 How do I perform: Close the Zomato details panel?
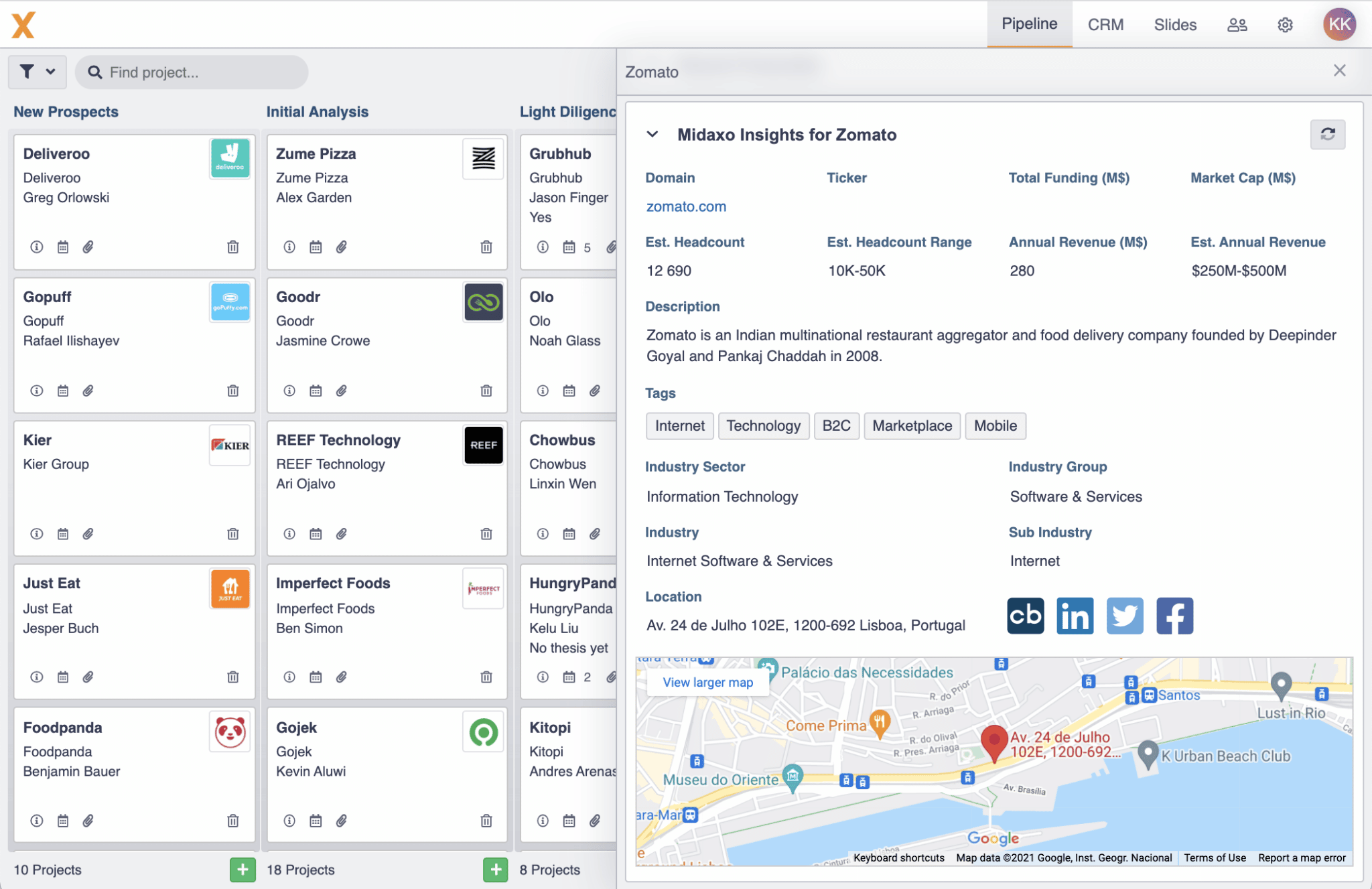tap(1339, 70)
